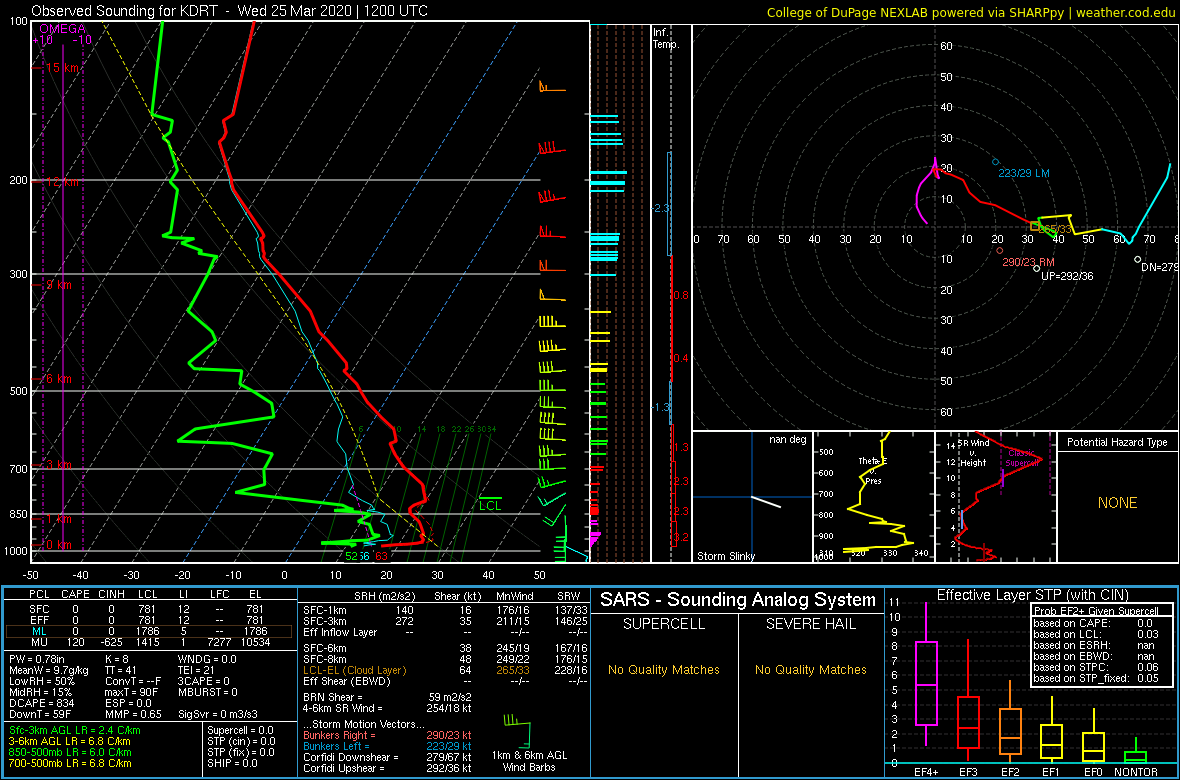Click the Bunkers left mover circle on hodograph

[996, 162]
